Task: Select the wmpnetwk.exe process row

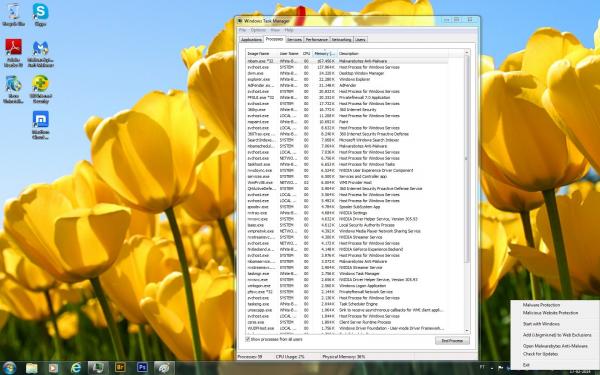Action: [347, 231]
